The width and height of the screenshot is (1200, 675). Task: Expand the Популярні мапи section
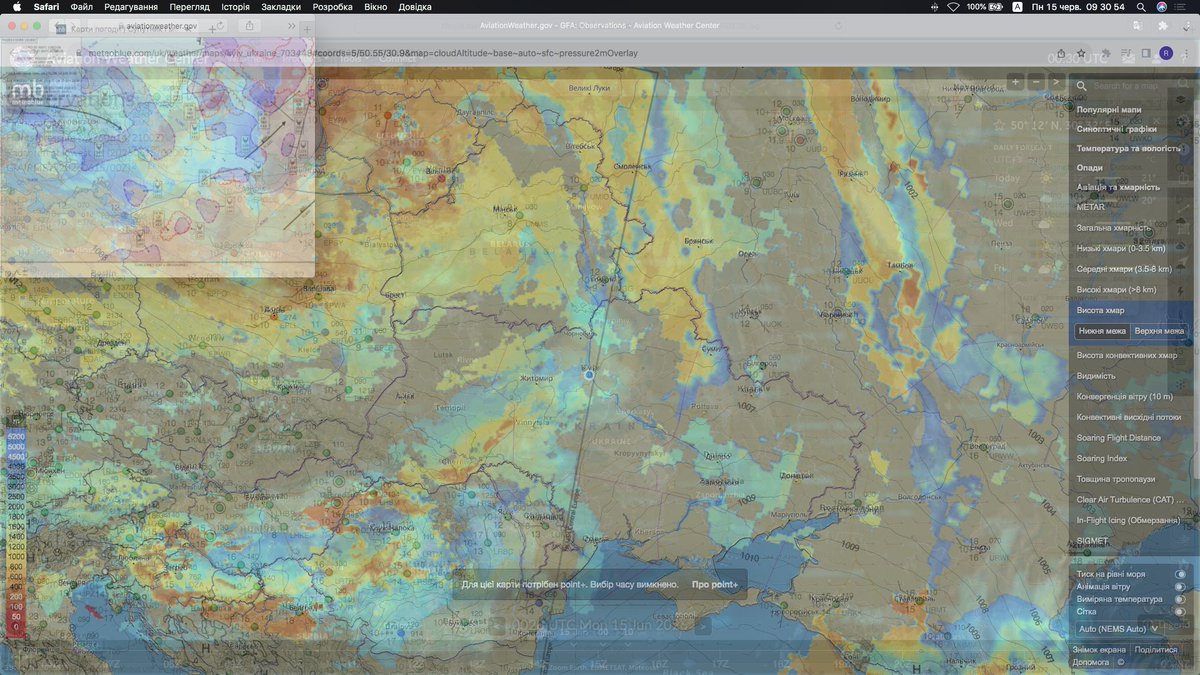click(x=1109, y=108)
